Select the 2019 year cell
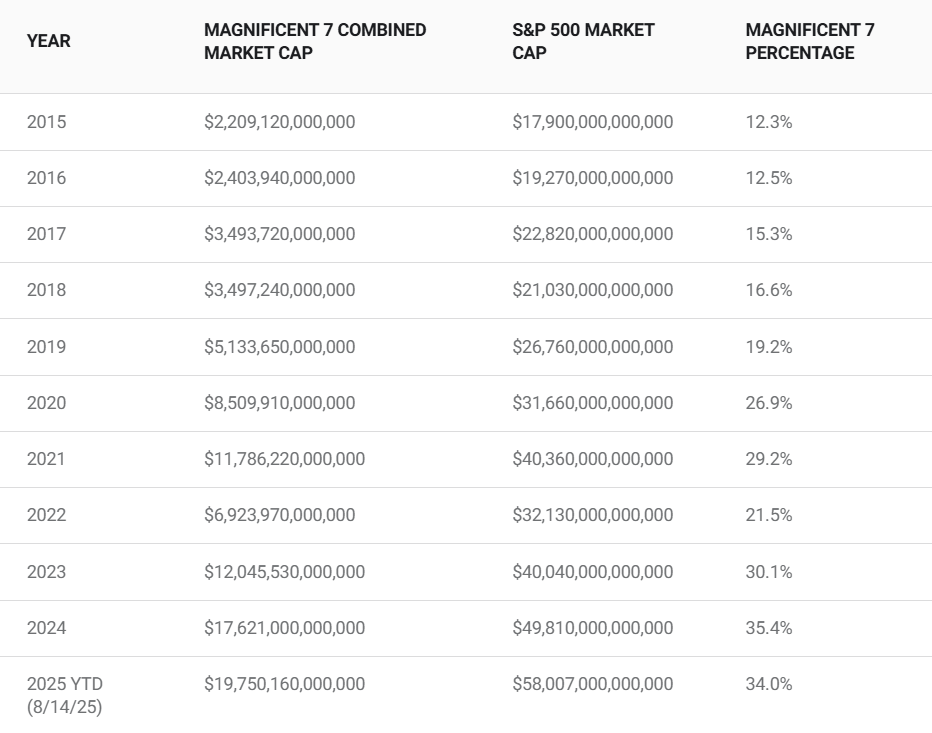The image size is (932, 733). click(46, 347)
